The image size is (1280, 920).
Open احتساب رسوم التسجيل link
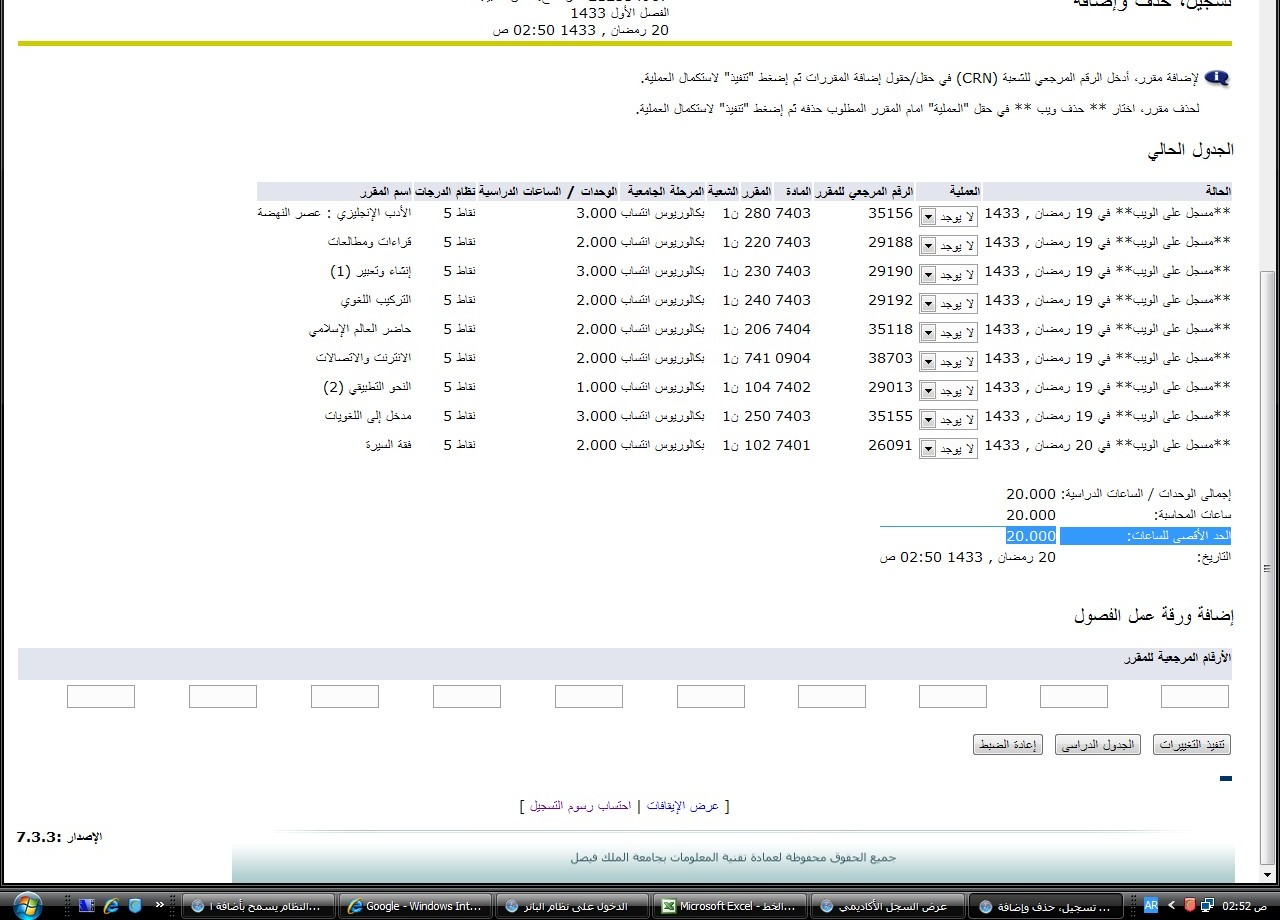click(x=581, y=806)
